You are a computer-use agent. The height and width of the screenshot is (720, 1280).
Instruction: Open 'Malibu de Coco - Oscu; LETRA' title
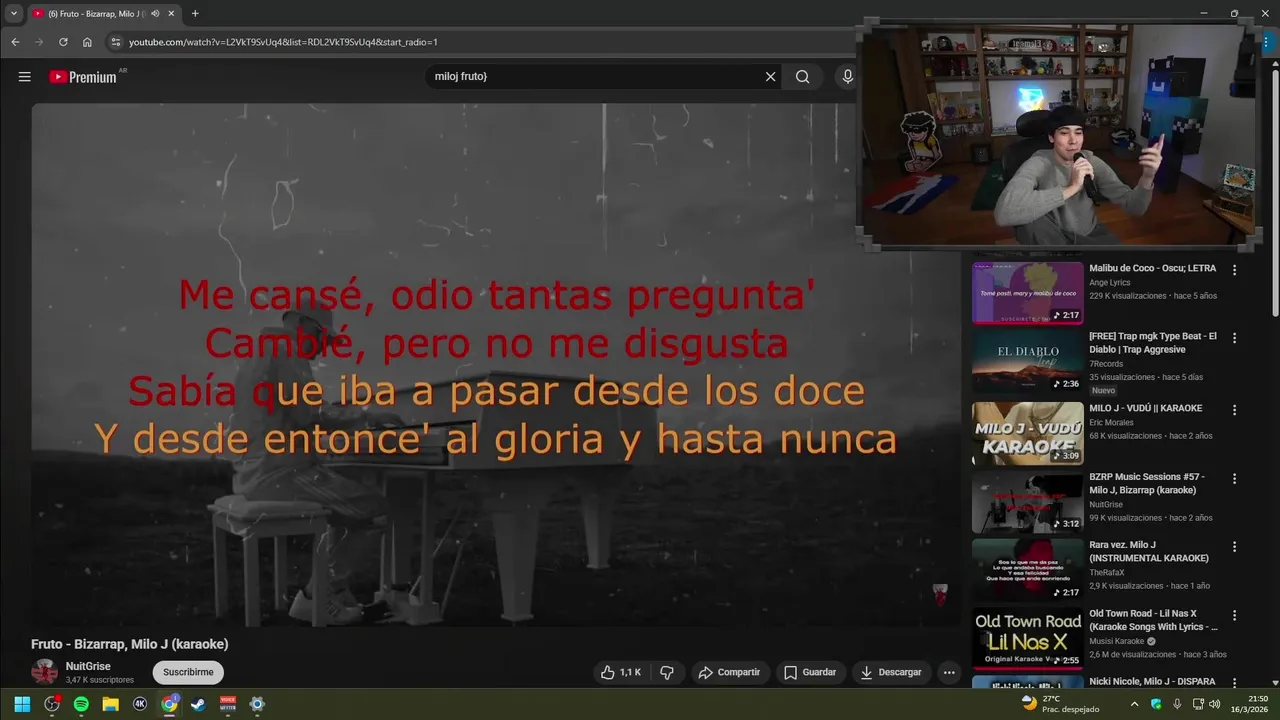click(1152, 268)
